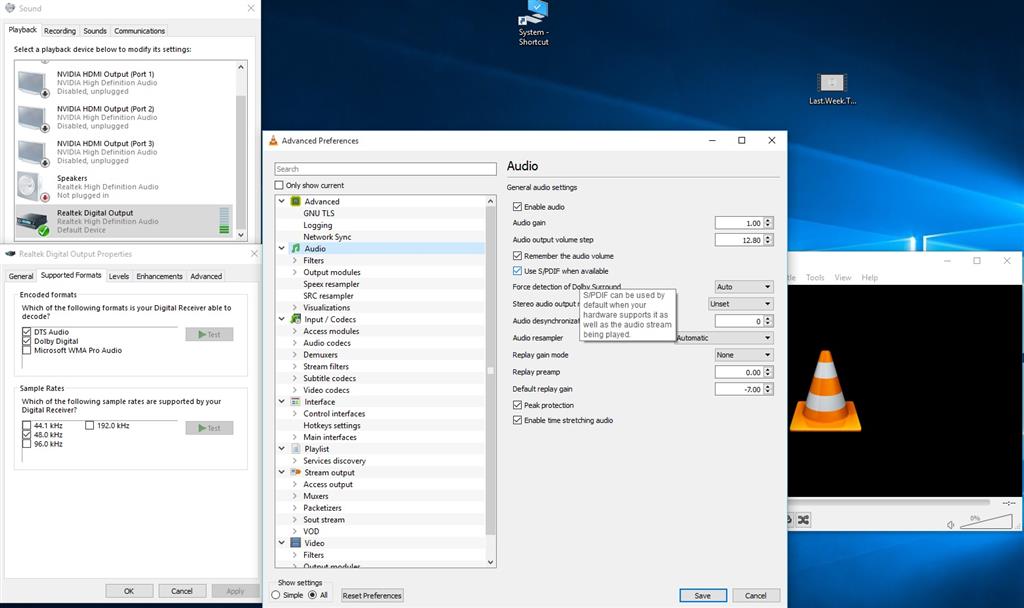Click the Interface category icon in tree
This screenshot has width=1024, height=608.
295,402
